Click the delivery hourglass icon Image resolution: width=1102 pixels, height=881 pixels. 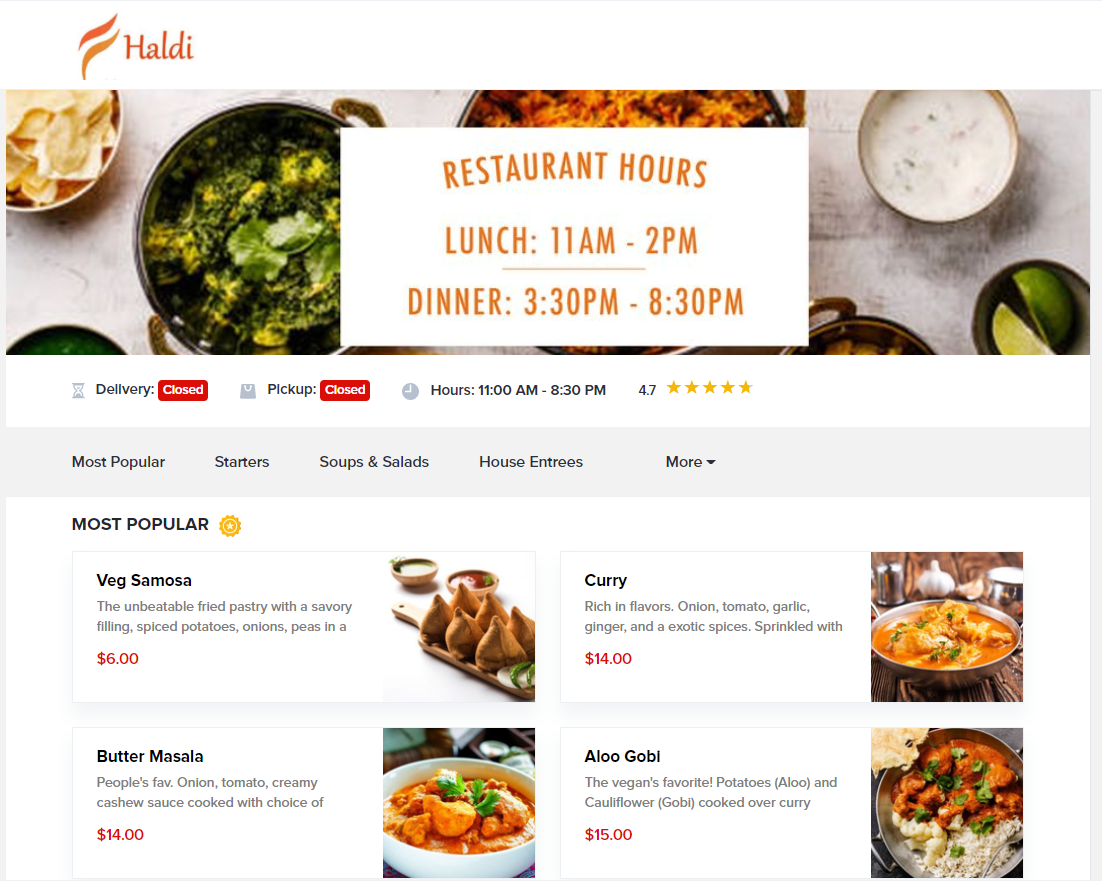pyautogui.click(x=78, y=391)
